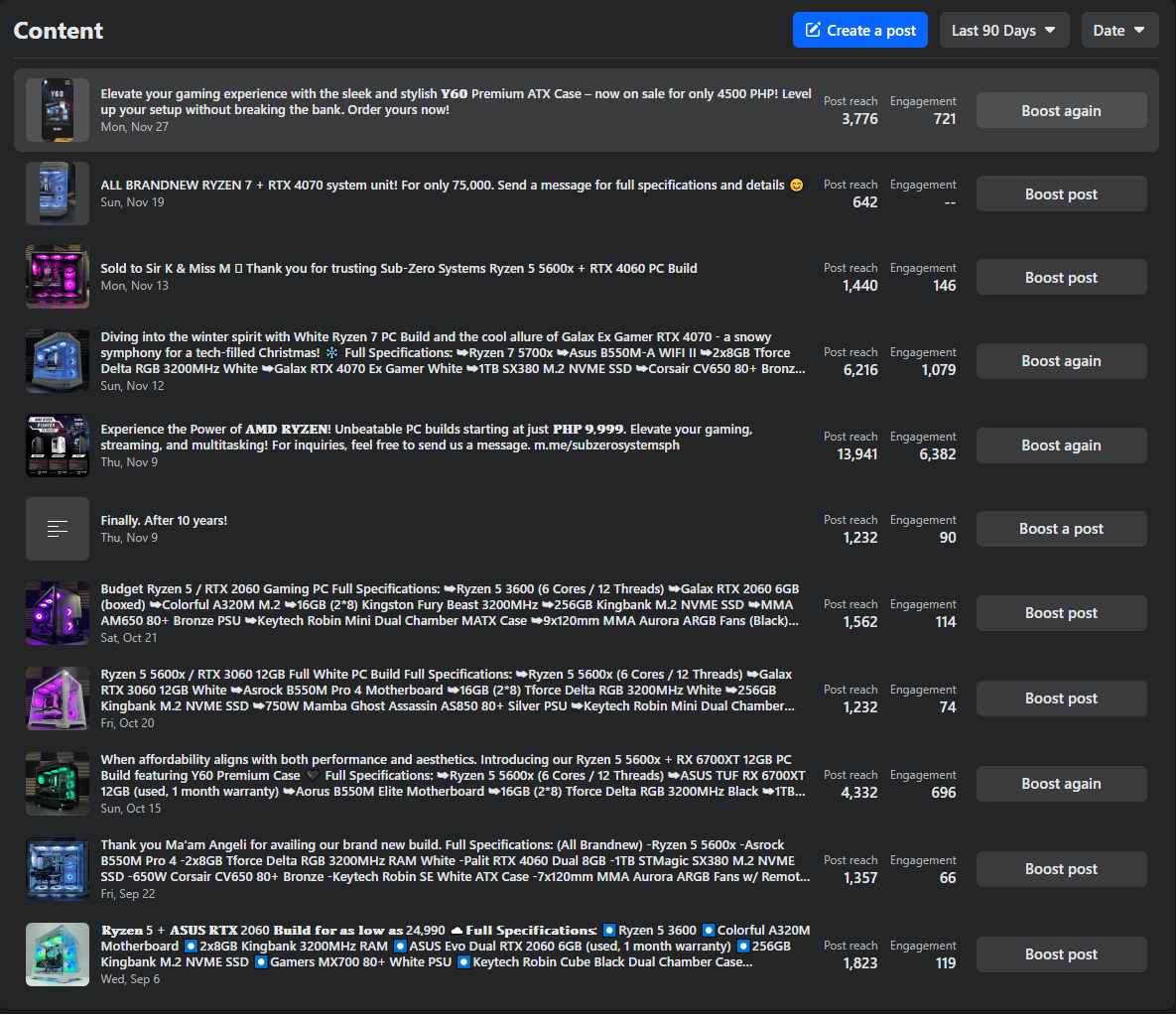The width and height of the screenshot is (1176, 1015).
Task: Click Boost again for the RX 6700XT build
Action: [x=1061, y=784]
